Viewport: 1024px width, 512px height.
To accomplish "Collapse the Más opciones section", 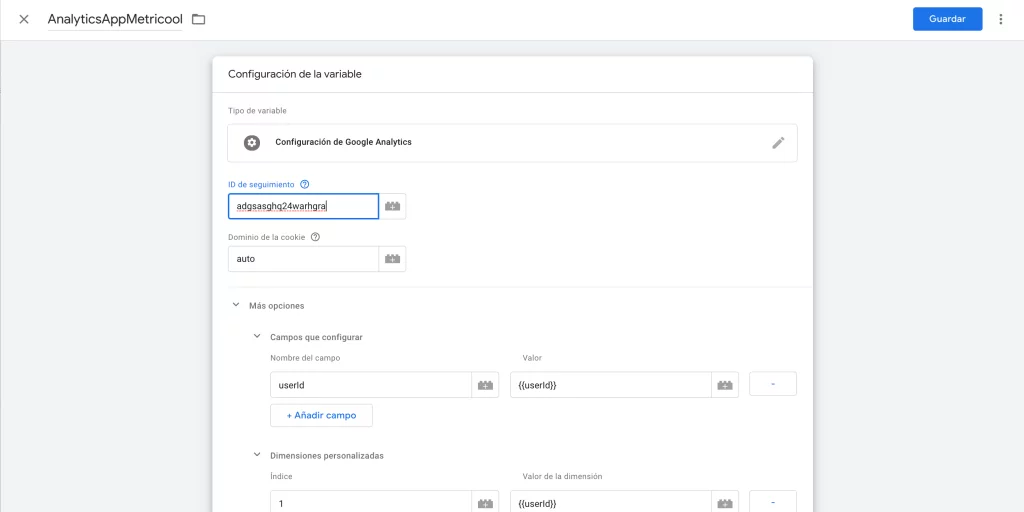I will tap(236, 305).
